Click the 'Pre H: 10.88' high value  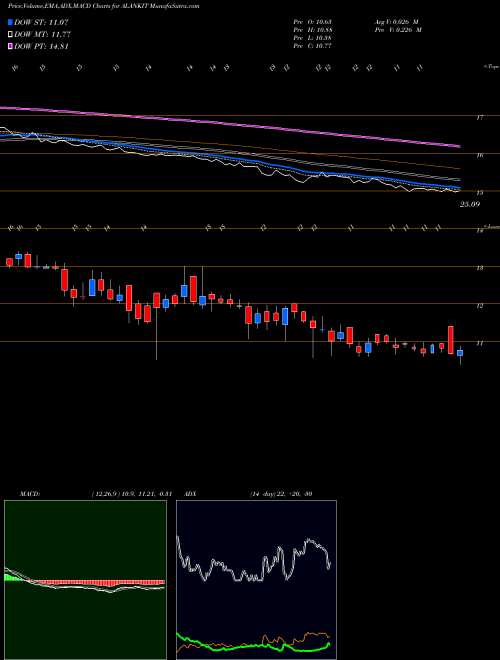pos(313,29)
